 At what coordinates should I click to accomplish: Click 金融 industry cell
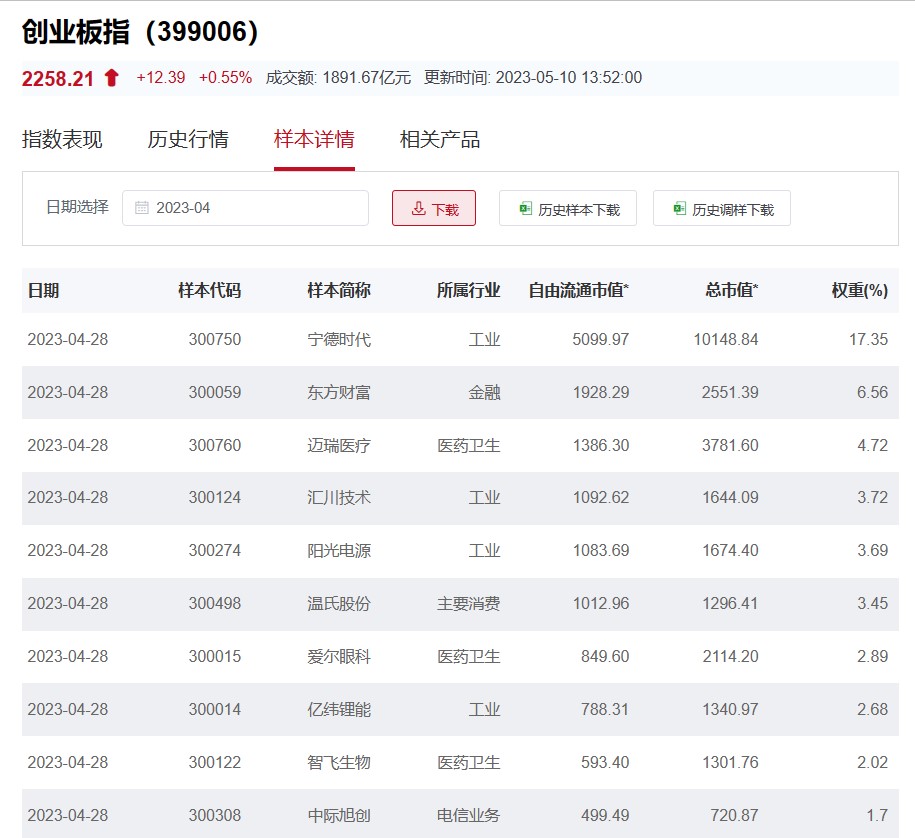[484, 393]
